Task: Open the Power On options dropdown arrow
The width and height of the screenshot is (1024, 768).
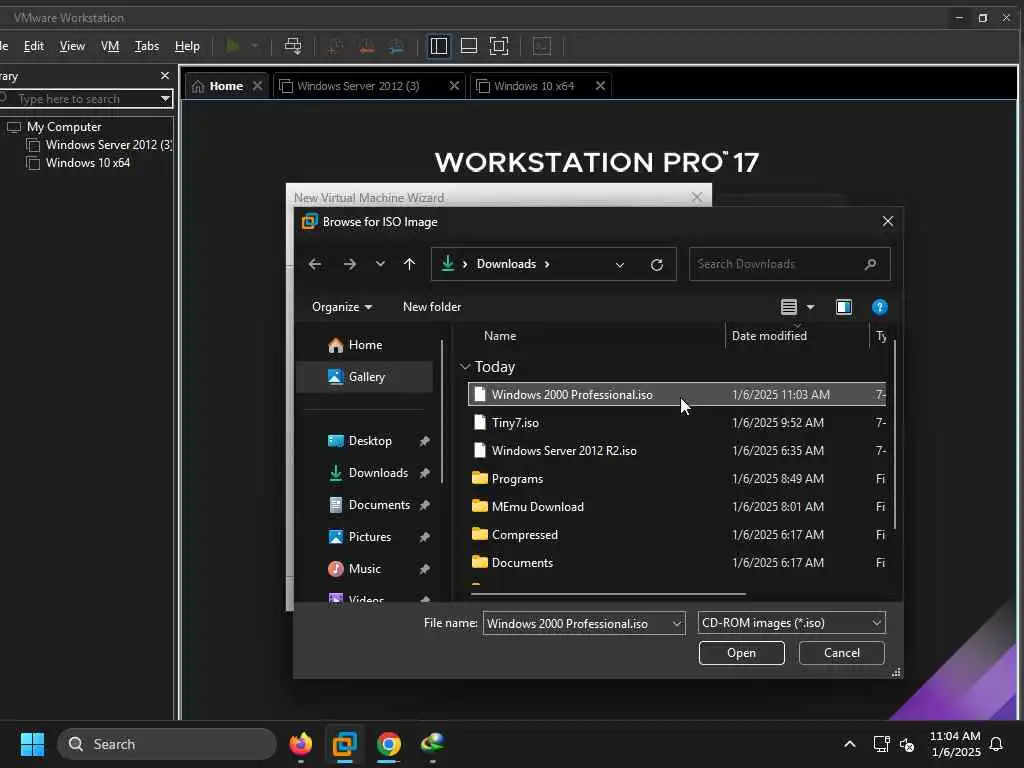Action: coord(255,46)
